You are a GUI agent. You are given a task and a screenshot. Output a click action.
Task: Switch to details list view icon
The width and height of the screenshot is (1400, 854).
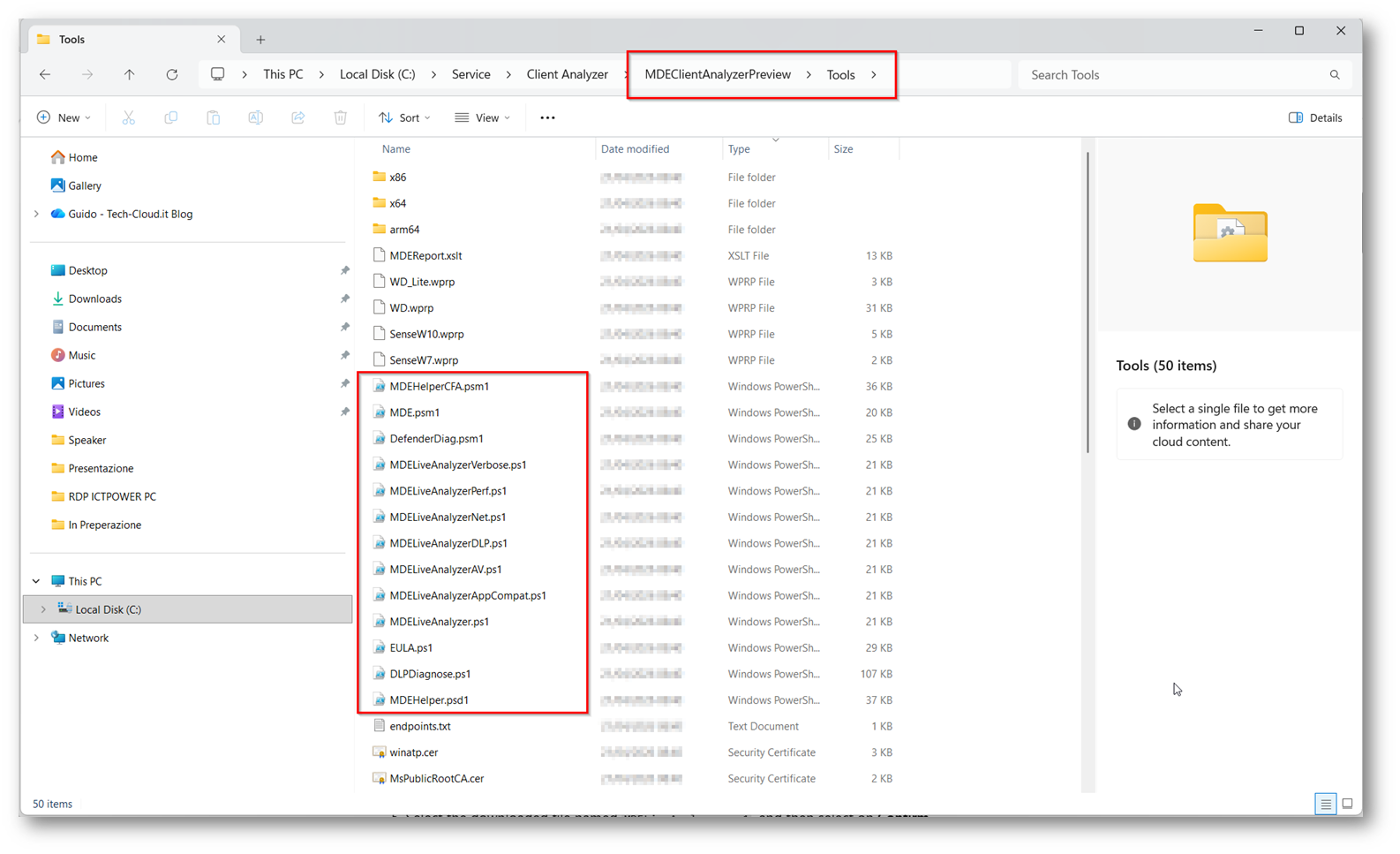pos(1326,804)
